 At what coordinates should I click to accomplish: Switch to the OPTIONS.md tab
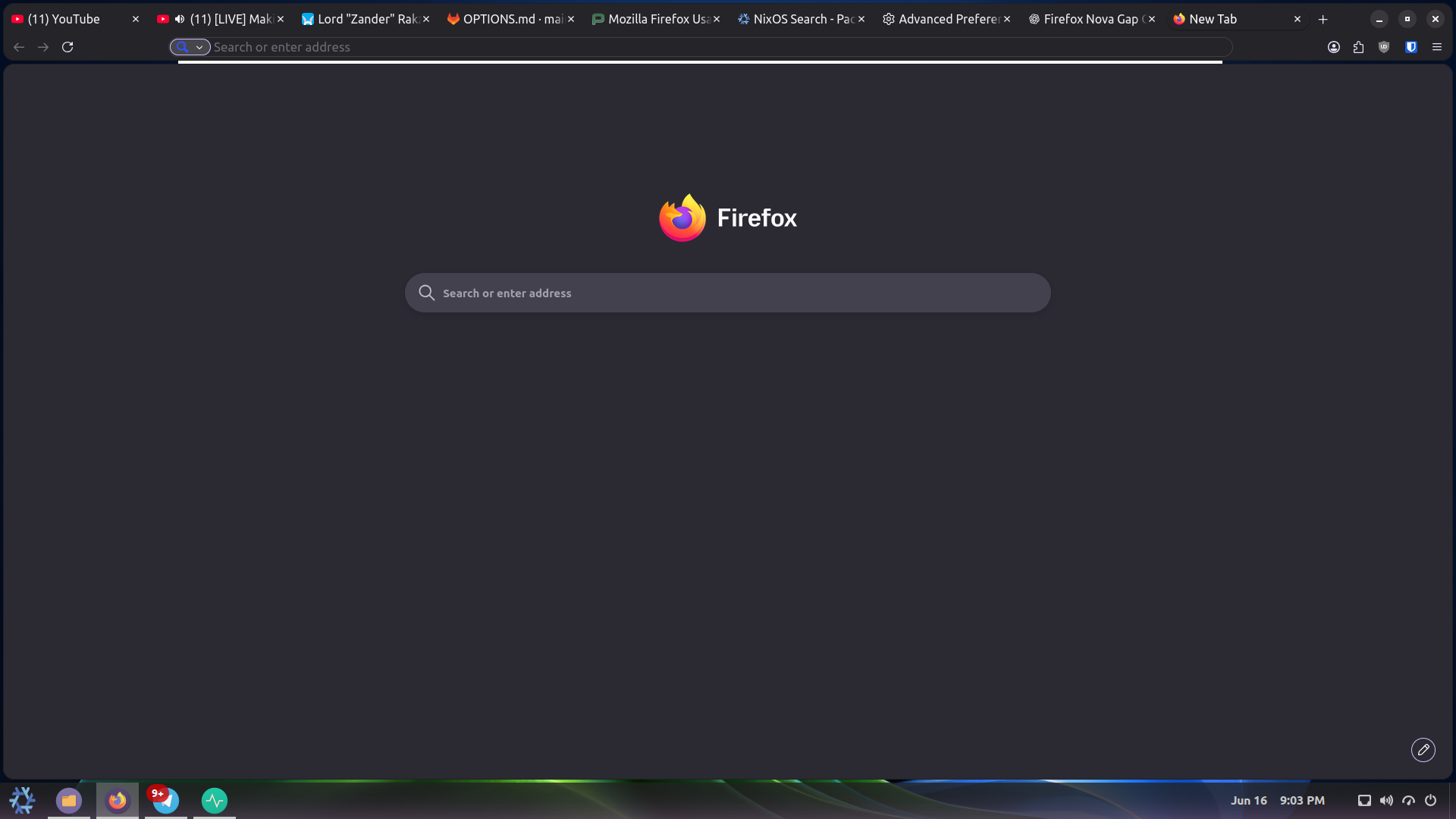pos(511,19)
